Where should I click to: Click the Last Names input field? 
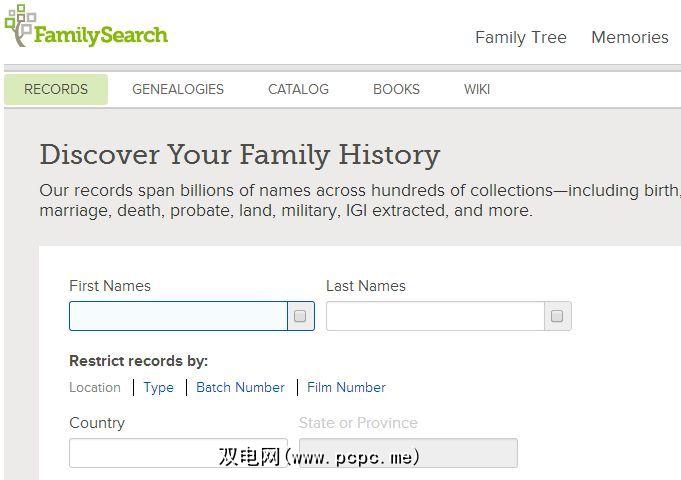(x=435, y=317)
